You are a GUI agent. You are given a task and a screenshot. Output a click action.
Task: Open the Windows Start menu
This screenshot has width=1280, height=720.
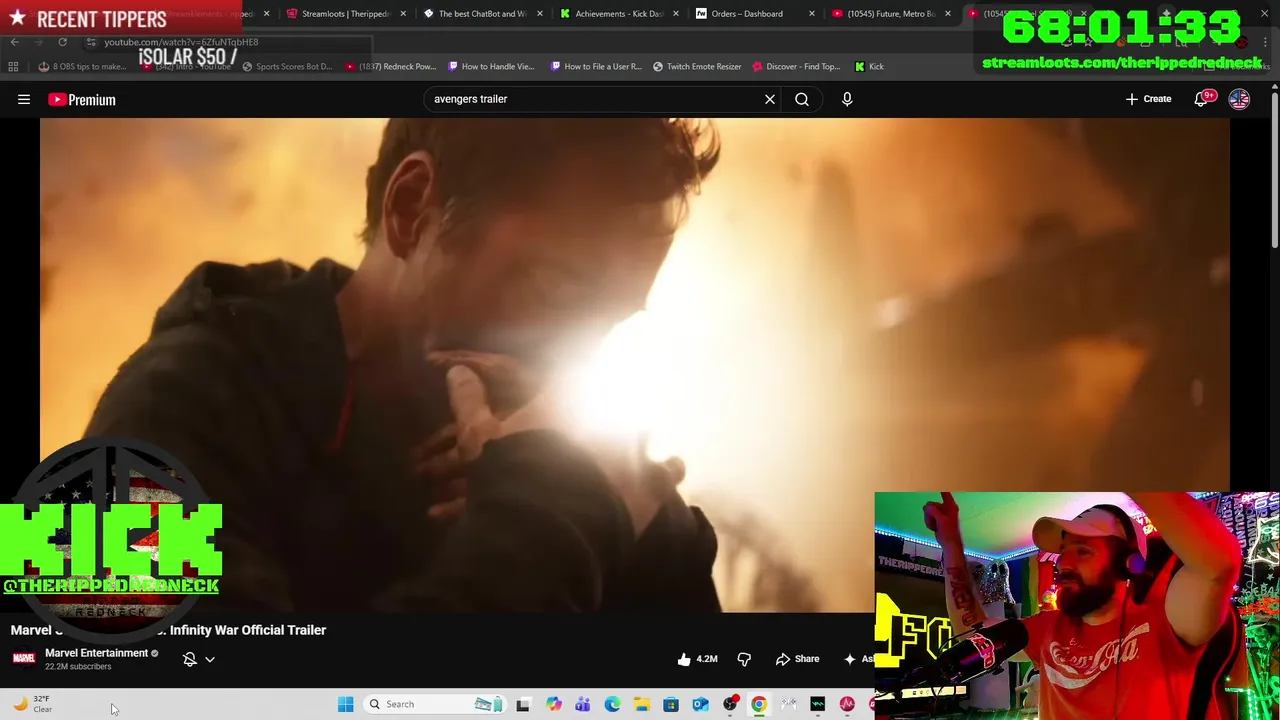pos(345,704)
